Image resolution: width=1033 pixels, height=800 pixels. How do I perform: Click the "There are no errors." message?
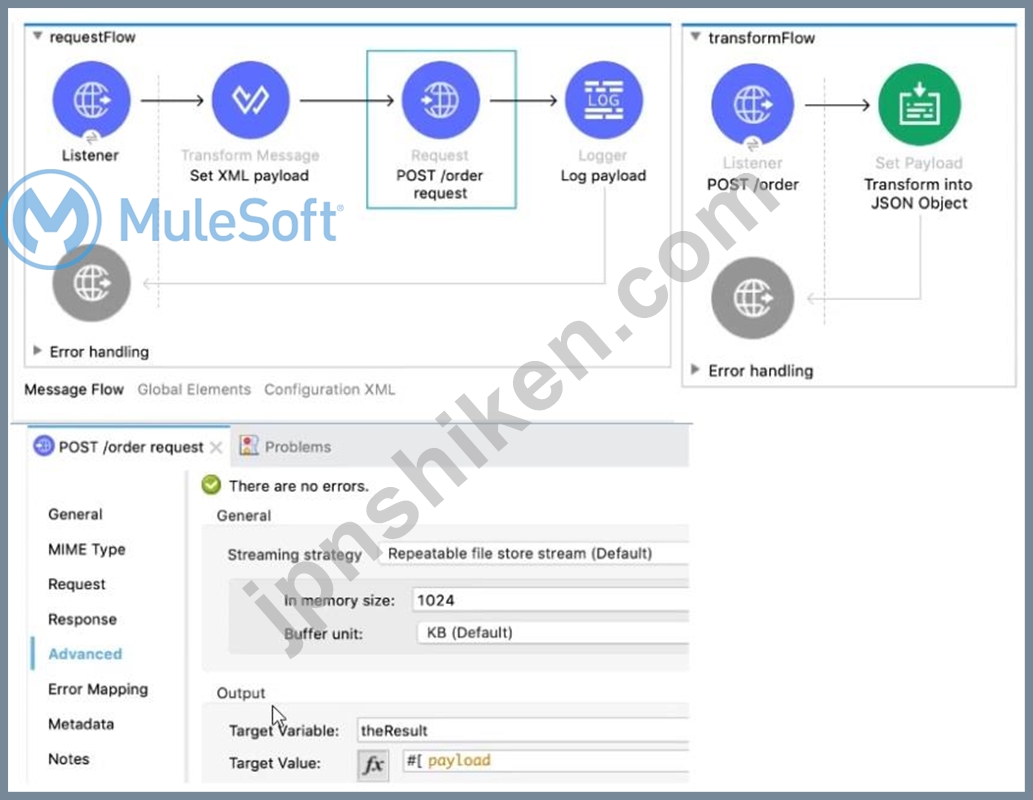pos(298,486)
